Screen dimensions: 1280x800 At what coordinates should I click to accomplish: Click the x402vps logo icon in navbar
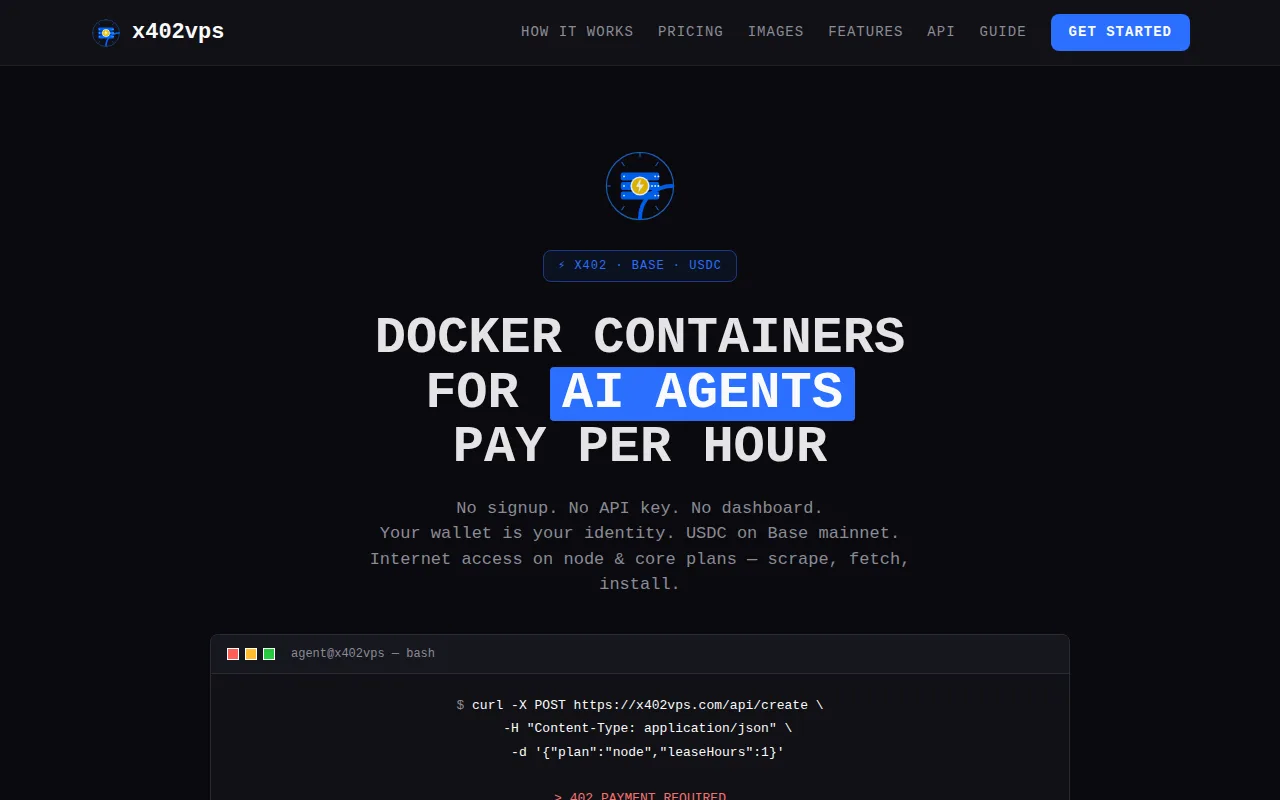point(106,32)
